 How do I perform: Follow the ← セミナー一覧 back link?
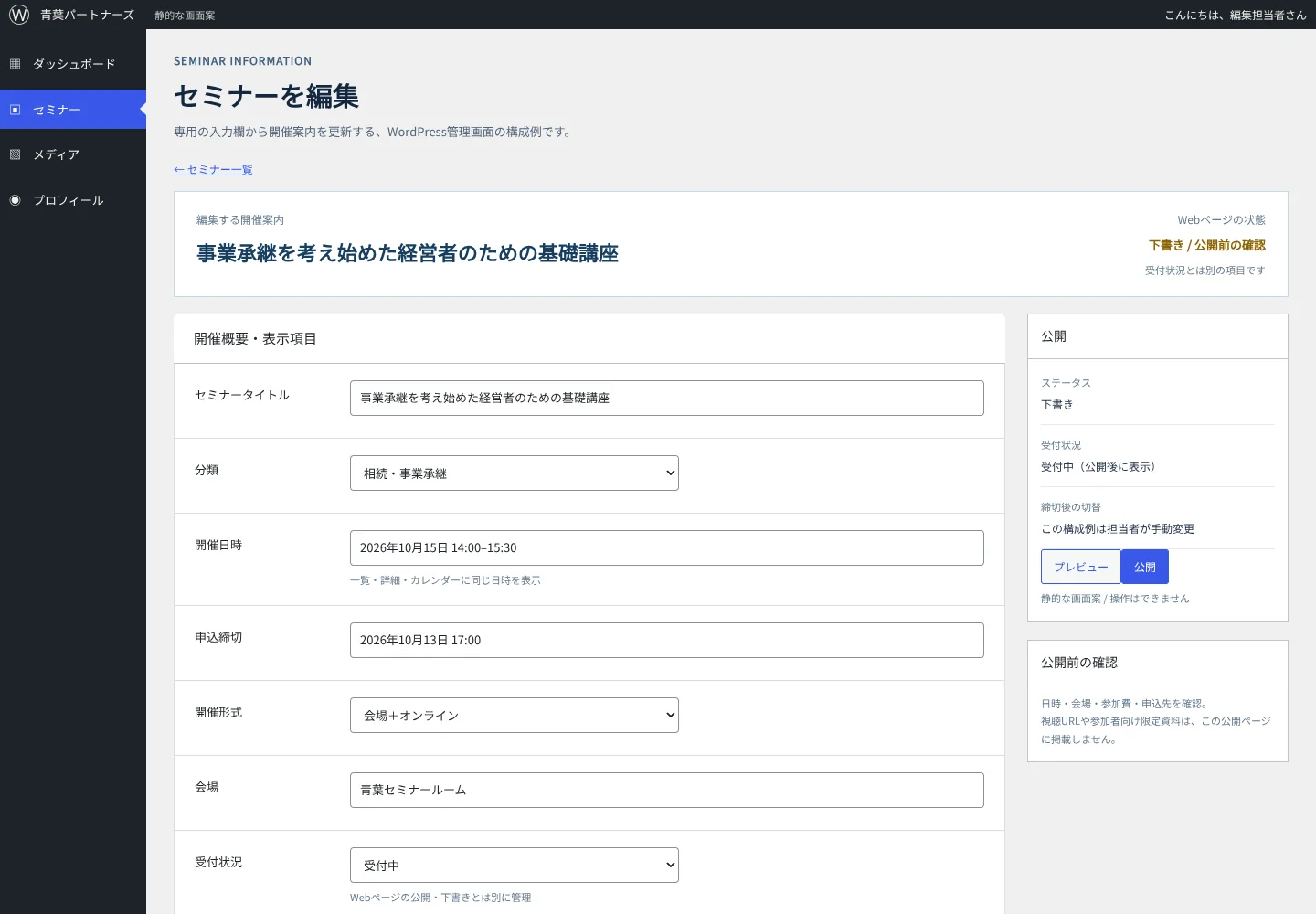pos(213,170)
